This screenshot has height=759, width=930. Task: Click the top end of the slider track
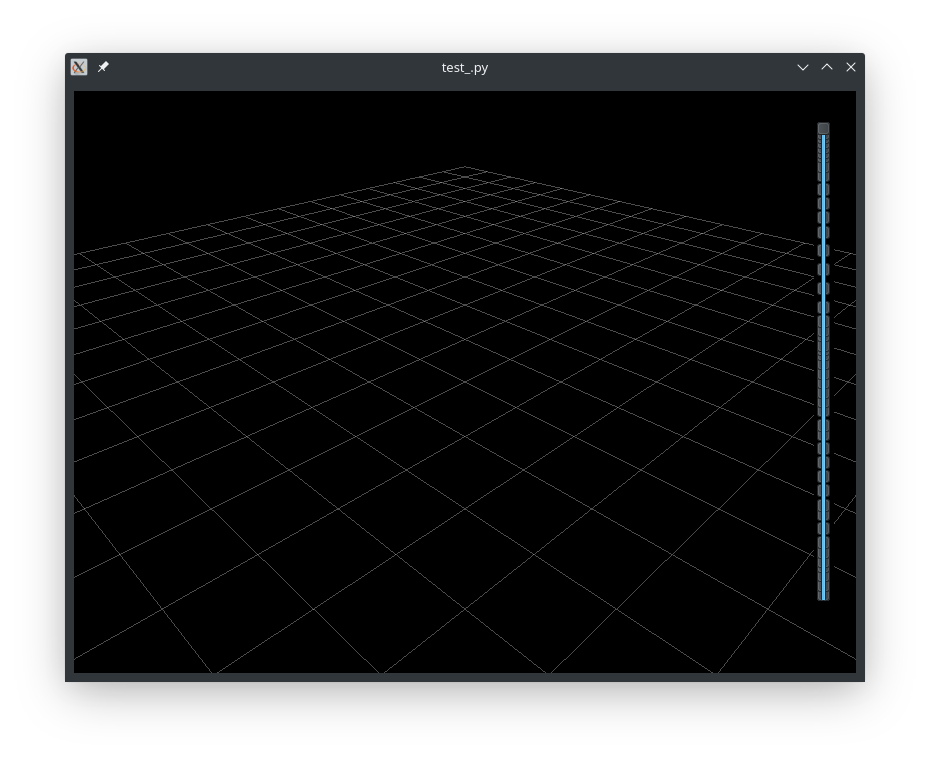(x=823, y=140)
